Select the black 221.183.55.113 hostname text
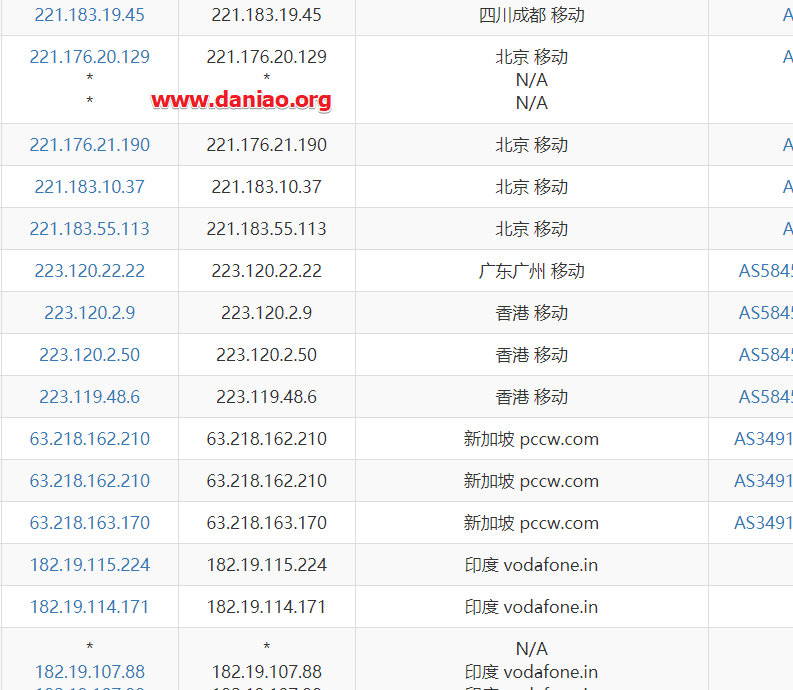 [267, 229]
